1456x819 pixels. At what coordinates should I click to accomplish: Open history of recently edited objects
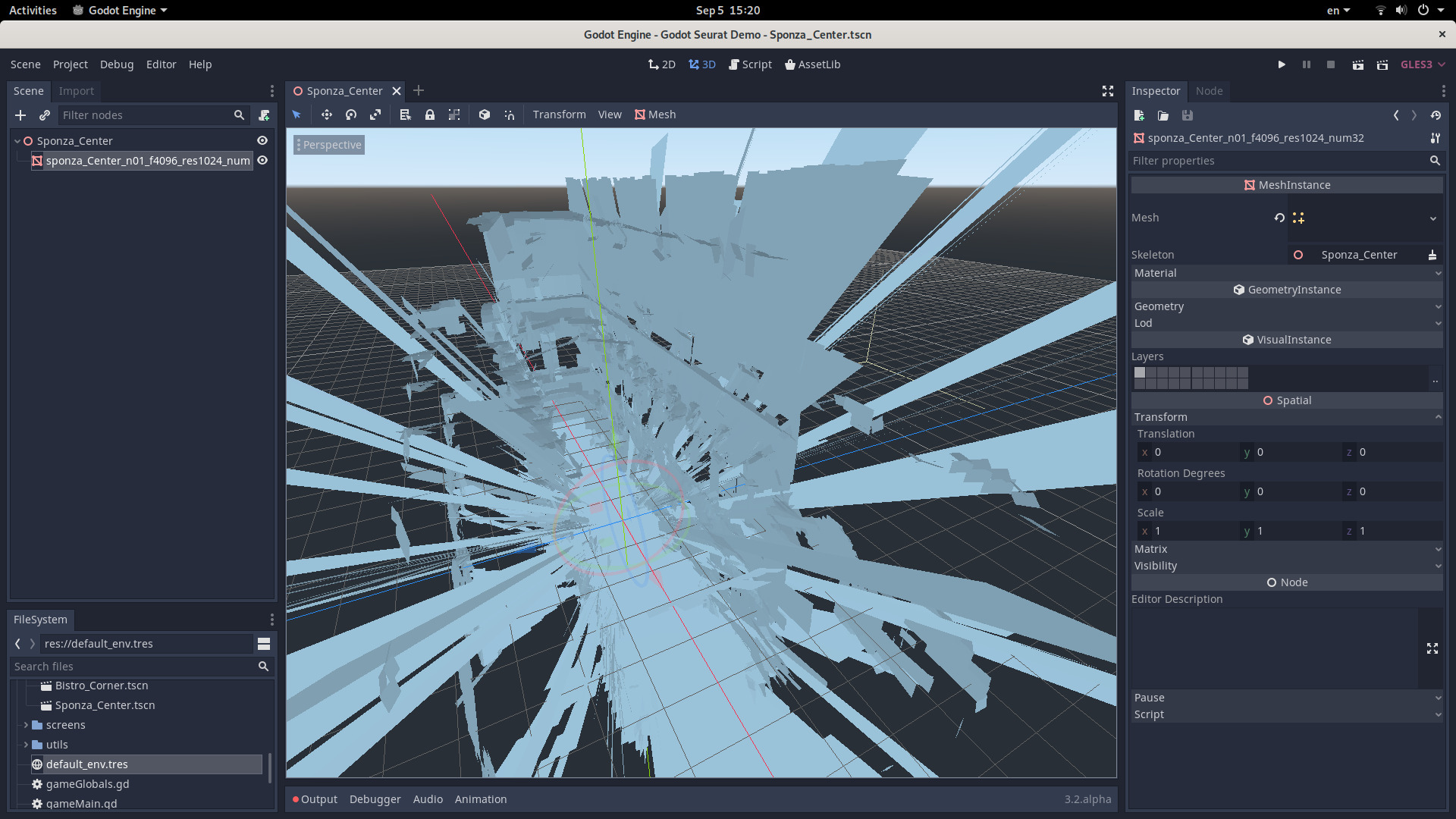pos(1436,115)
